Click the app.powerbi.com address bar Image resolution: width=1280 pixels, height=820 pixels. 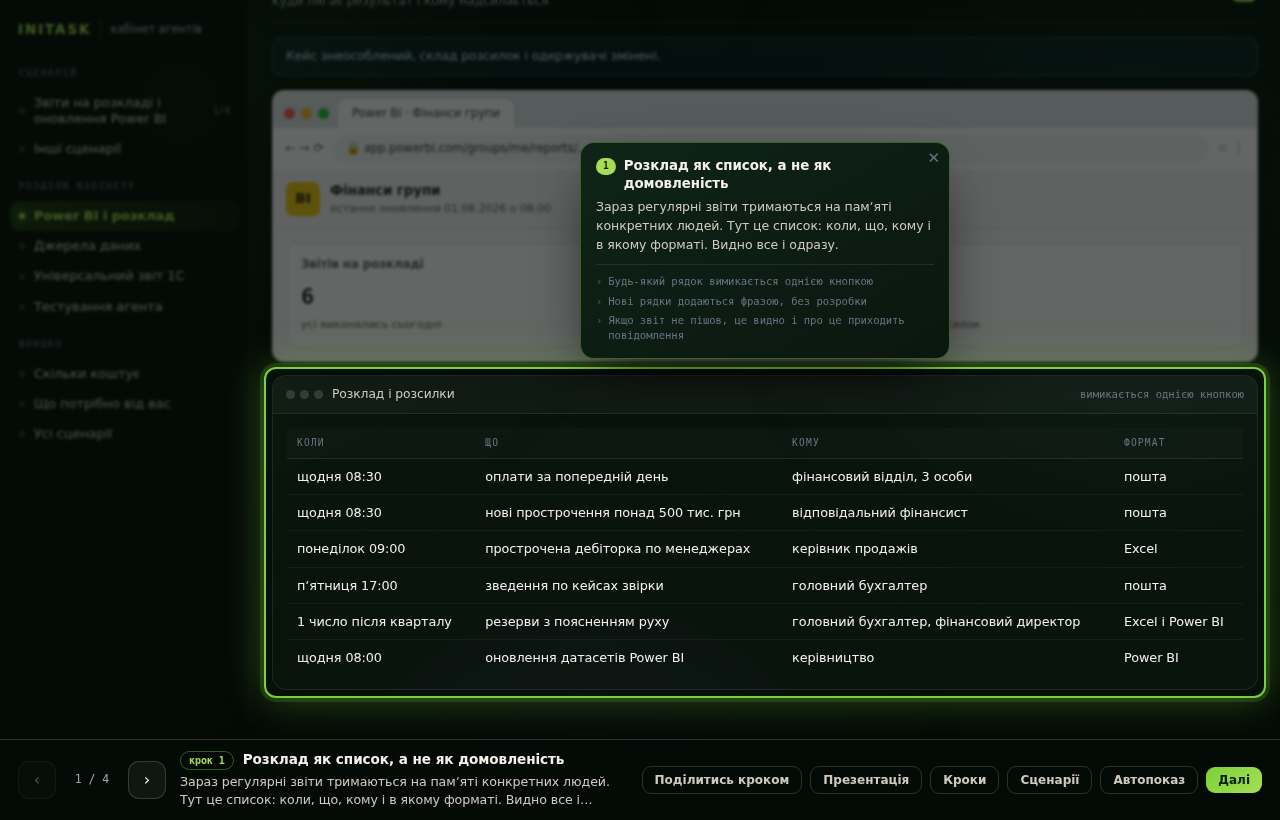[x=771, y=148]
